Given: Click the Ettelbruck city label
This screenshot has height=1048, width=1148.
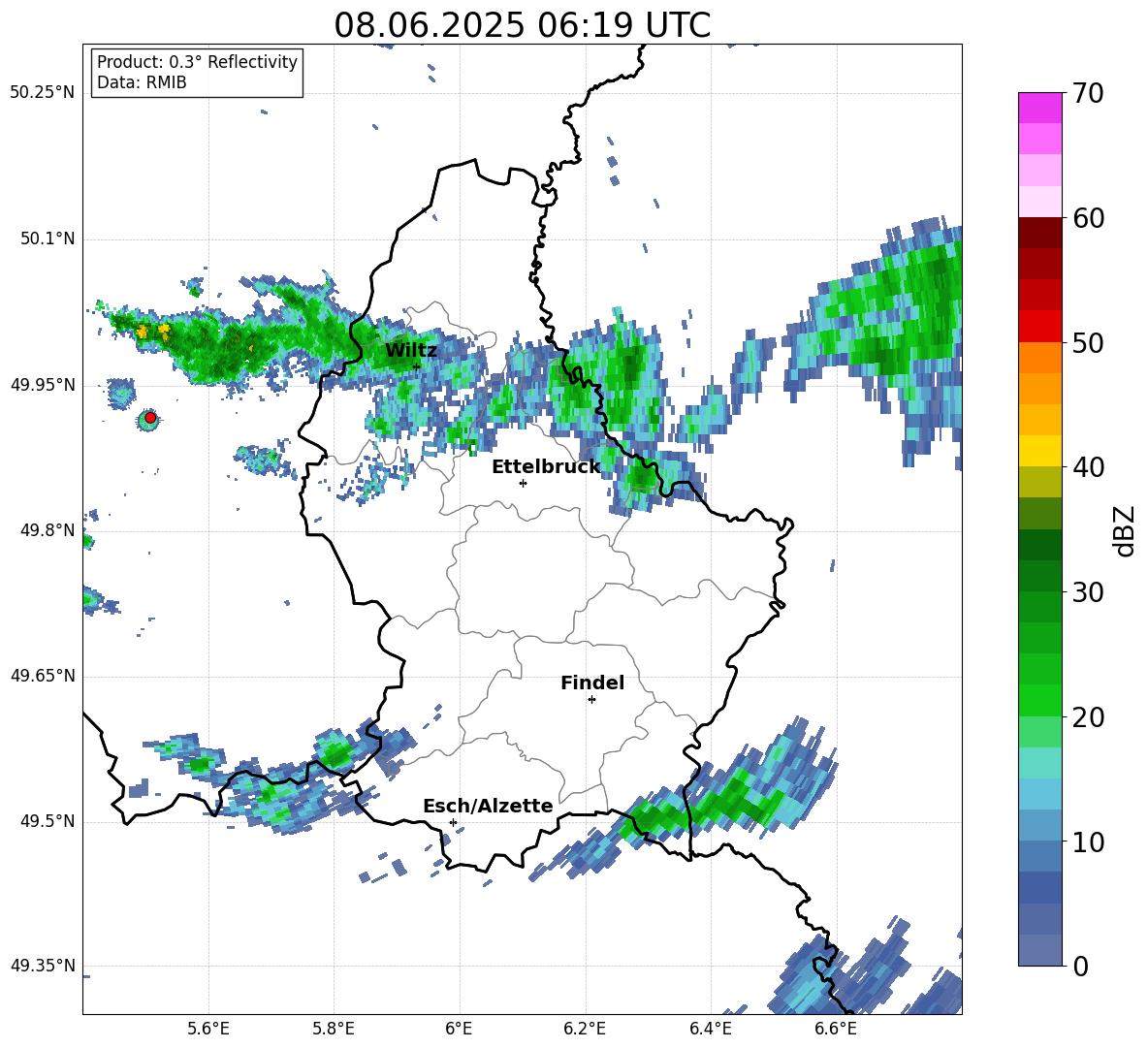Looking at the screenshot, I should 546,467.
